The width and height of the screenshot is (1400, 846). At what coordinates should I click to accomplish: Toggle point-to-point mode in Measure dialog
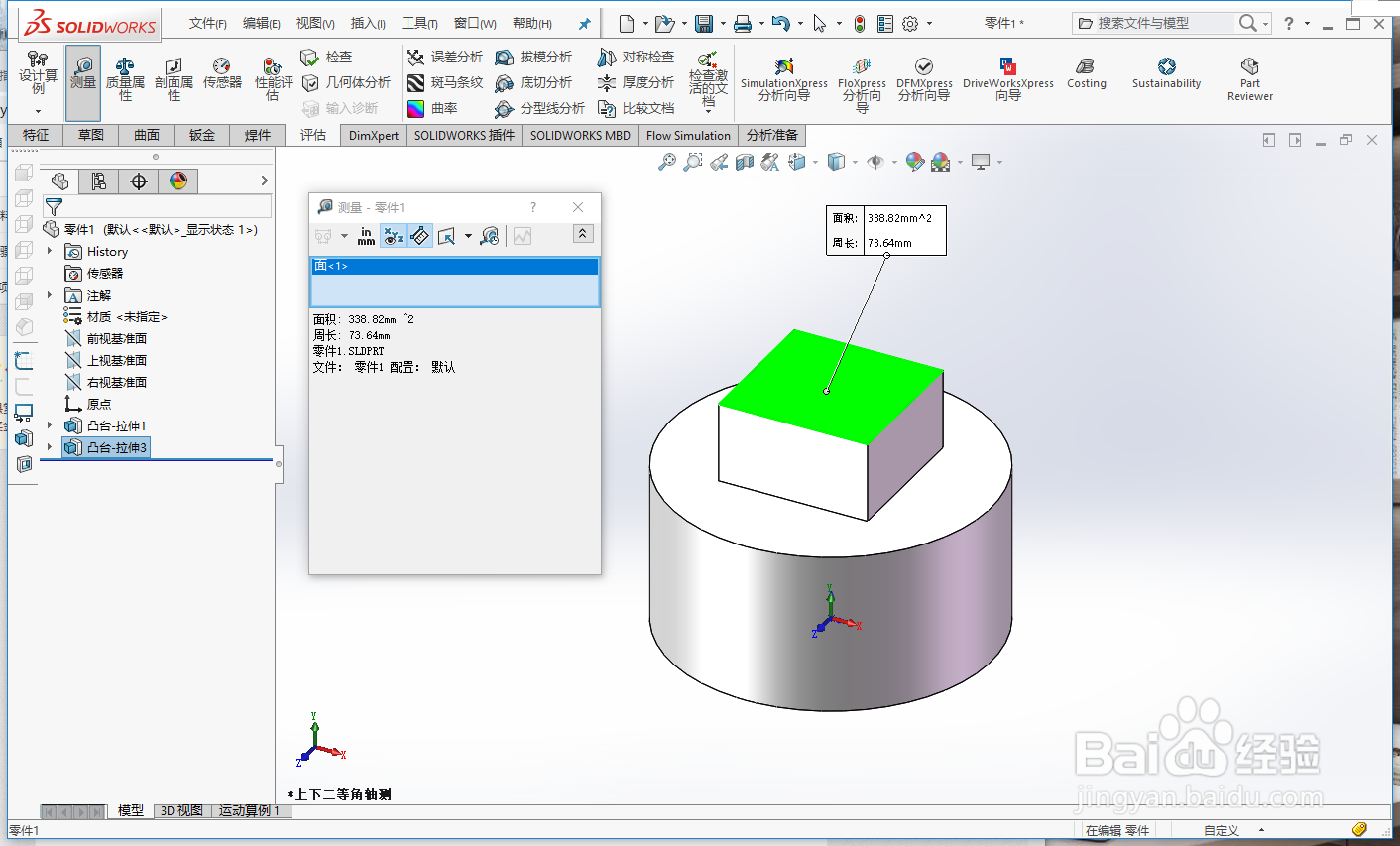[x=419, y=236]
